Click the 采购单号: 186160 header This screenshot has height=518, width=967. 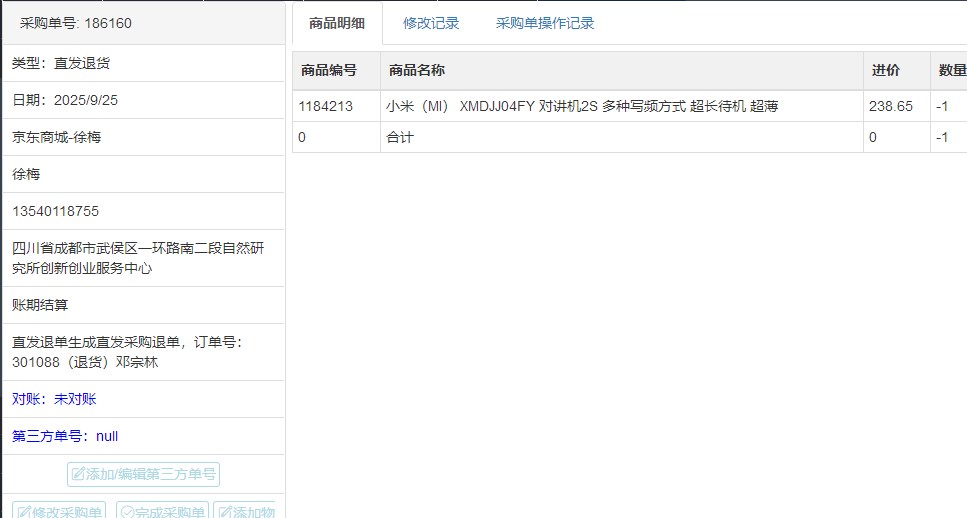pyautogui.click(x=75, y=23)
